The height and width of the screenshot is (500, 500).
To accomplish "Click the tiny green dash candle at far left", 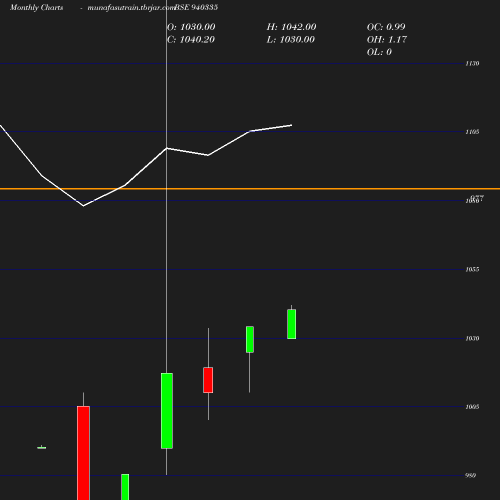I will click(42, 448).
